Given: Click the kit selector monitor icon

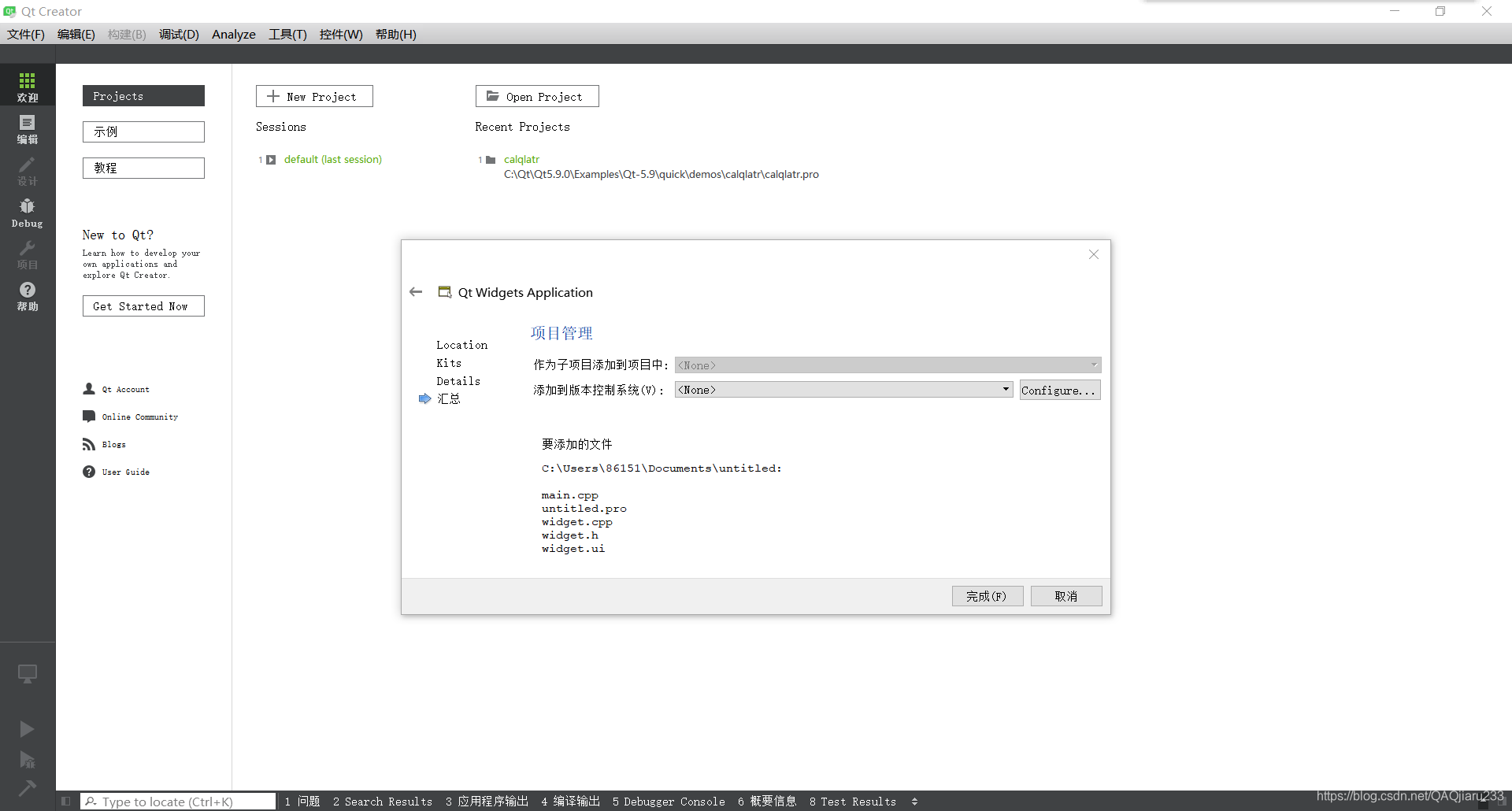Looking at the screenshot, I should [x=28, y=674].
